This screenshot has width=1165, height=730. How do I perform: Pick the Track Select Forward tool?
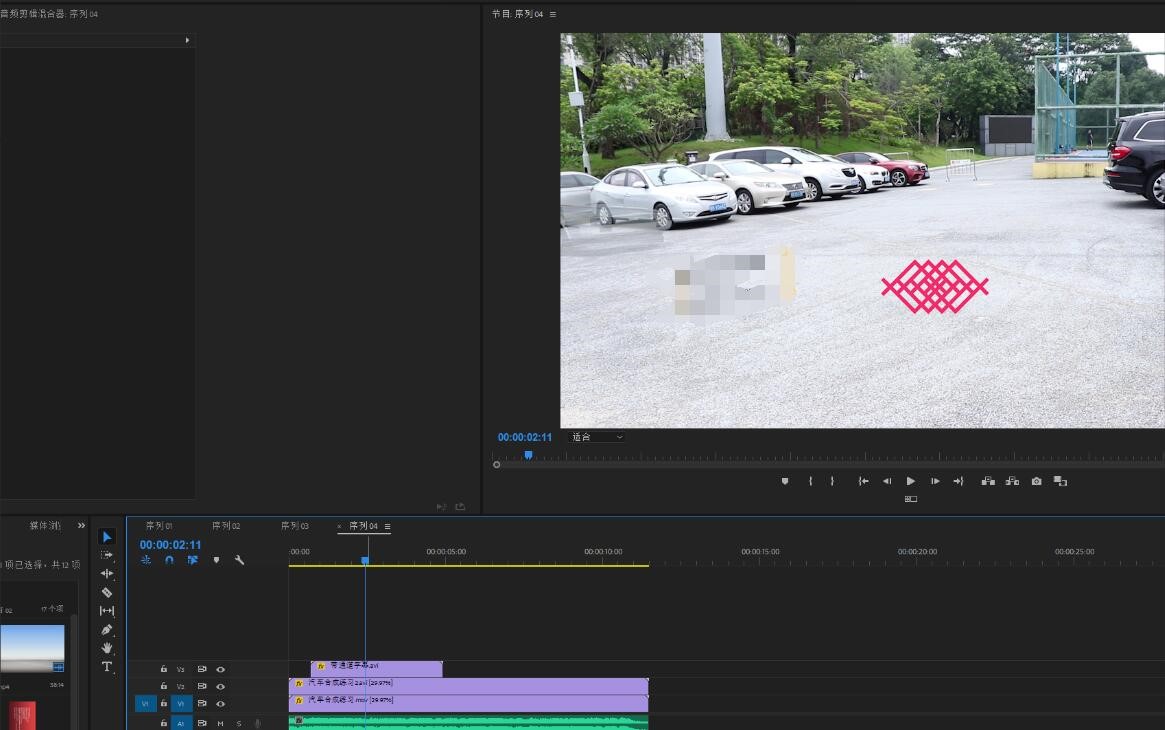pos(107,555)
